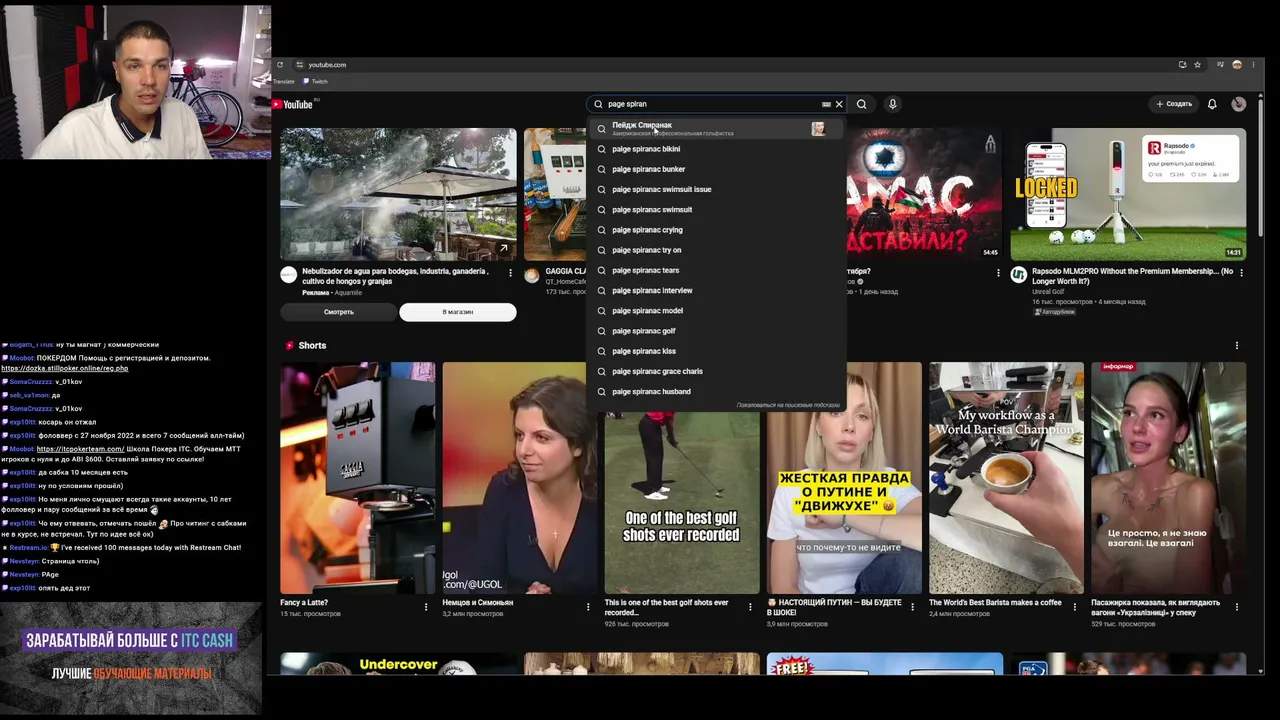
Task: Open the browser profile avatar
Action: (1237, 65)
